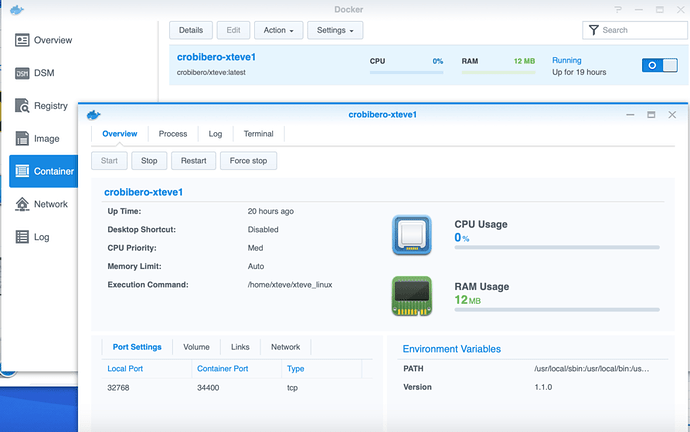Click the Image sidebar icon

[22, 139]
